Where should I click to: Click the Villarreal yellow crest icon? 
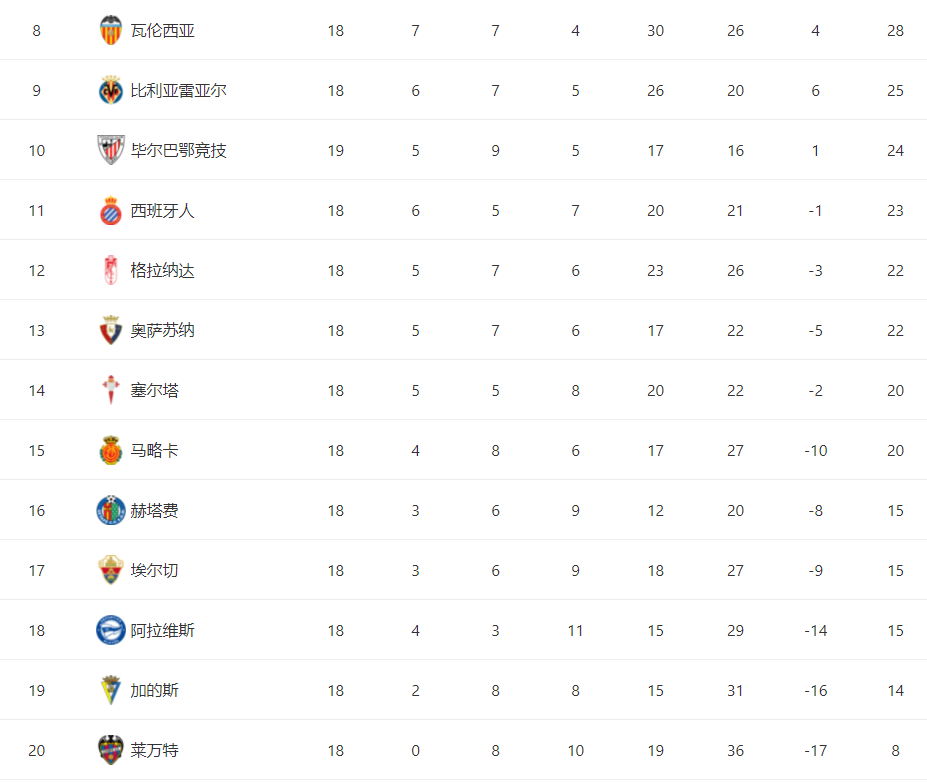pyautogui.click(x=111, y=90)
